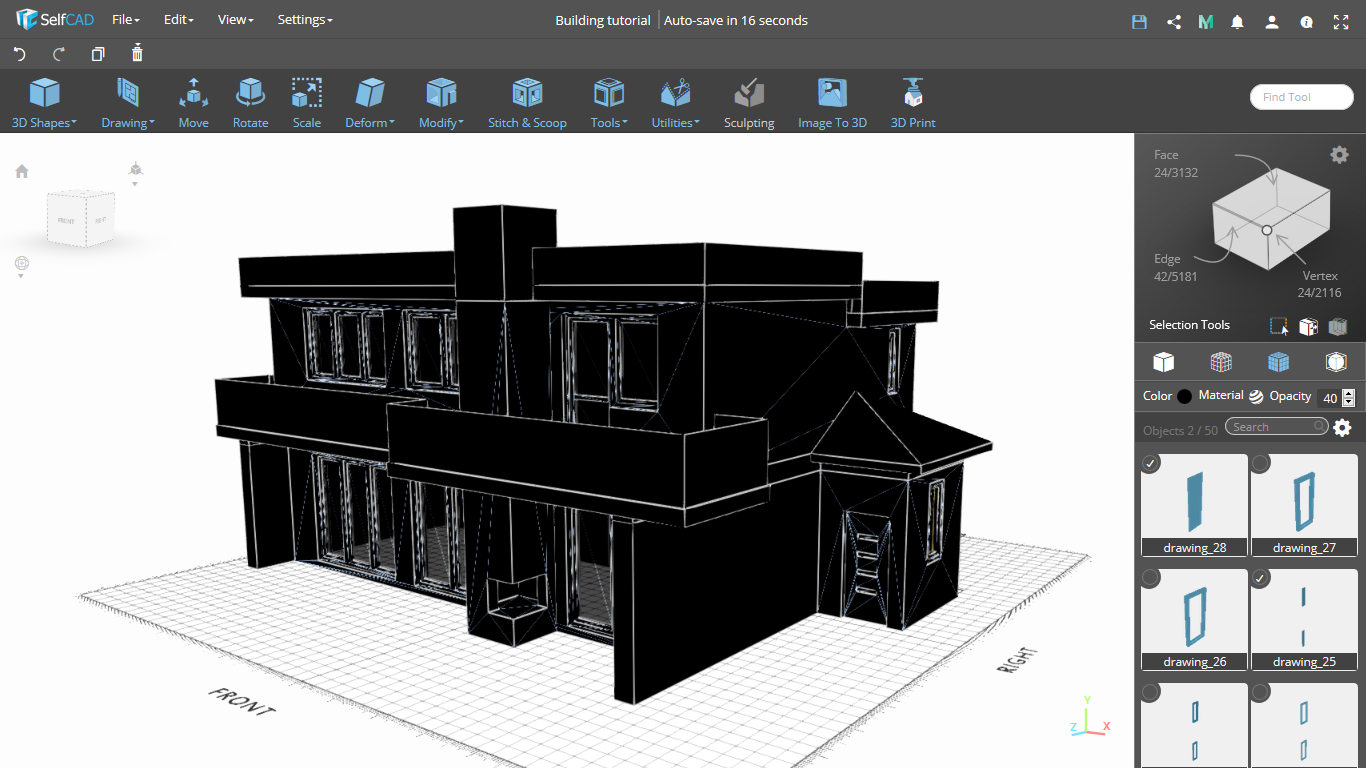Click the Material sphere icon

point(1256,396)
